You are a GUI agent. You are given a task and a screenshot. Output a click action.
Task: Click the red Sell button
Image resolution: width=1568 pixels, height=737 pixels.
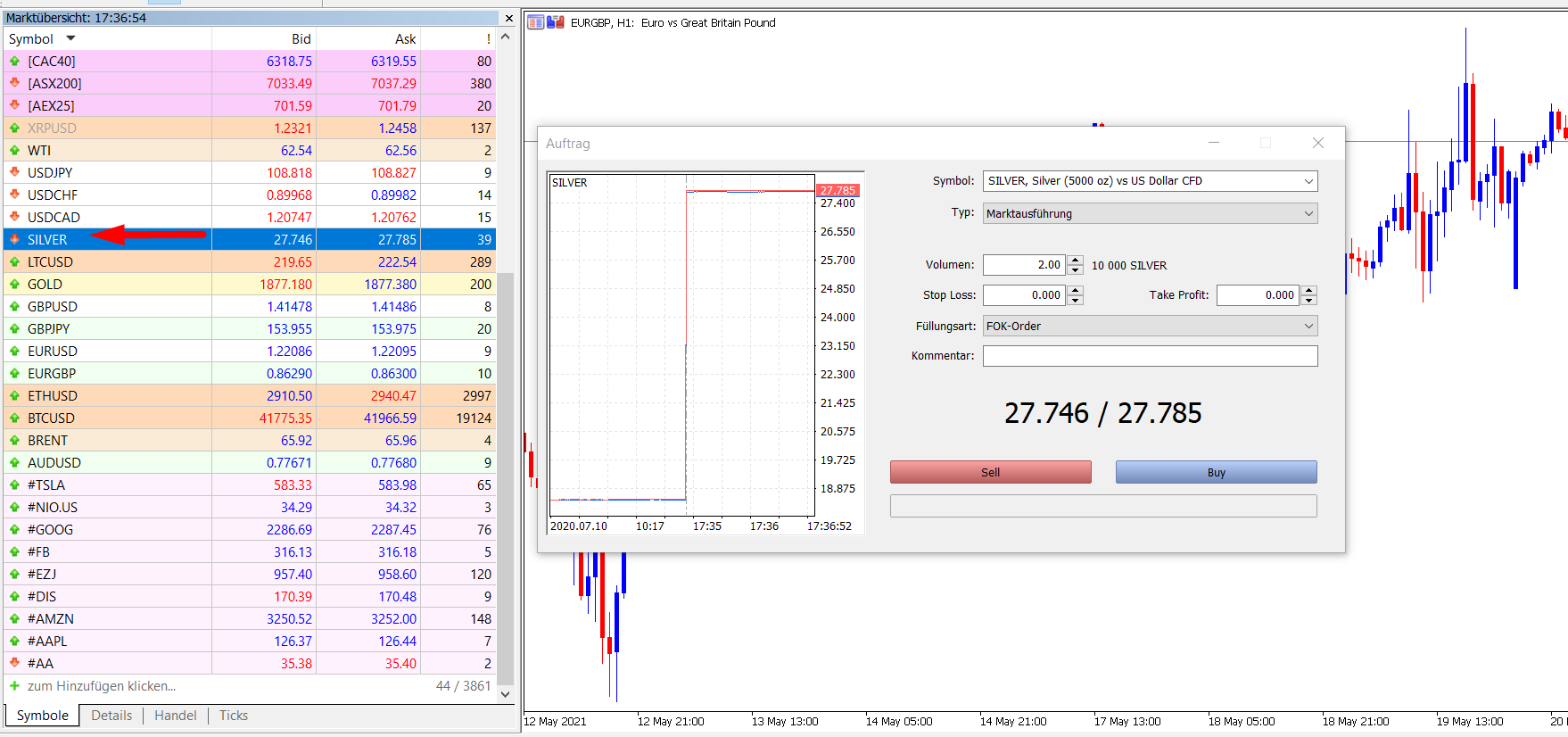click(991, 472)
